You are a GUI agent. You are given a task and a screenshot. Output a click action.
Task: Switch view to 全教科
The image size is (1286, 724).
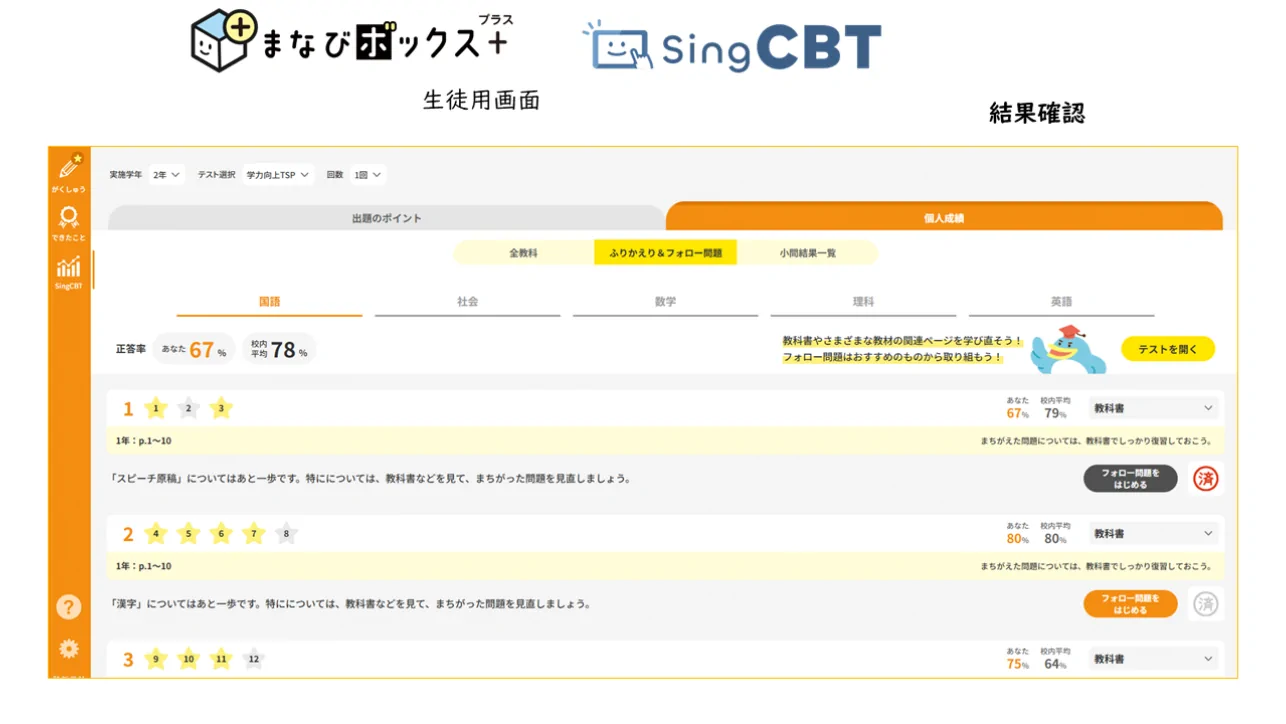[523, 253]
